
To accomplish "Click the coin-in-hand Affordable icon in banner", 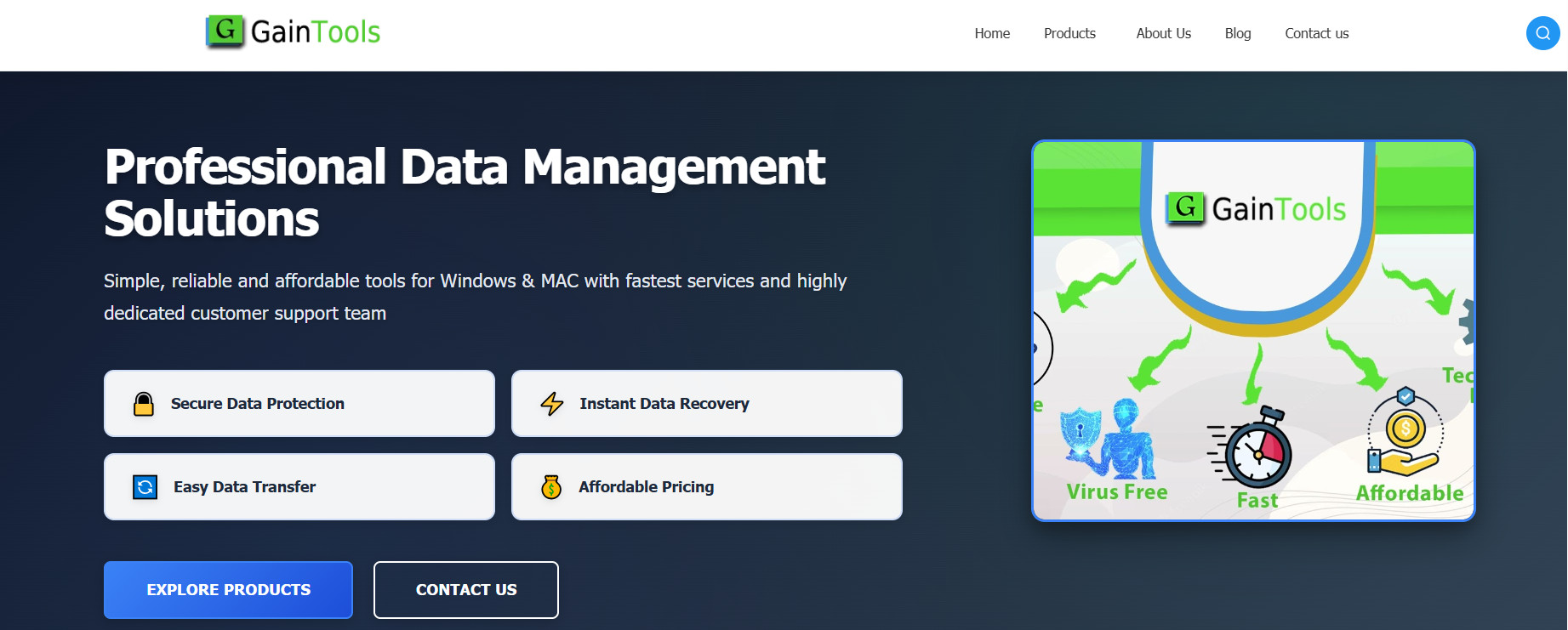I will [1405, 432].
